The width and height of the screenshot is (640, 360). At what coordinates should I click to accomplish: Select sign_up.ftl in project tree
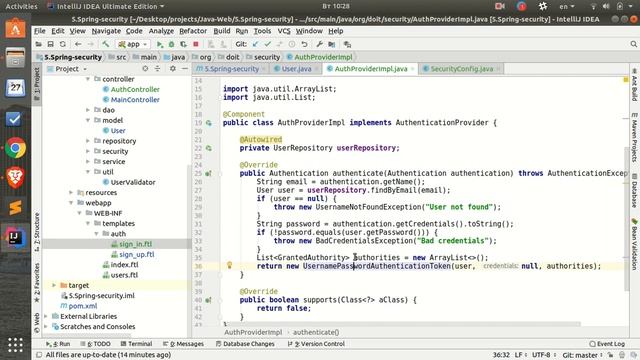137,254
